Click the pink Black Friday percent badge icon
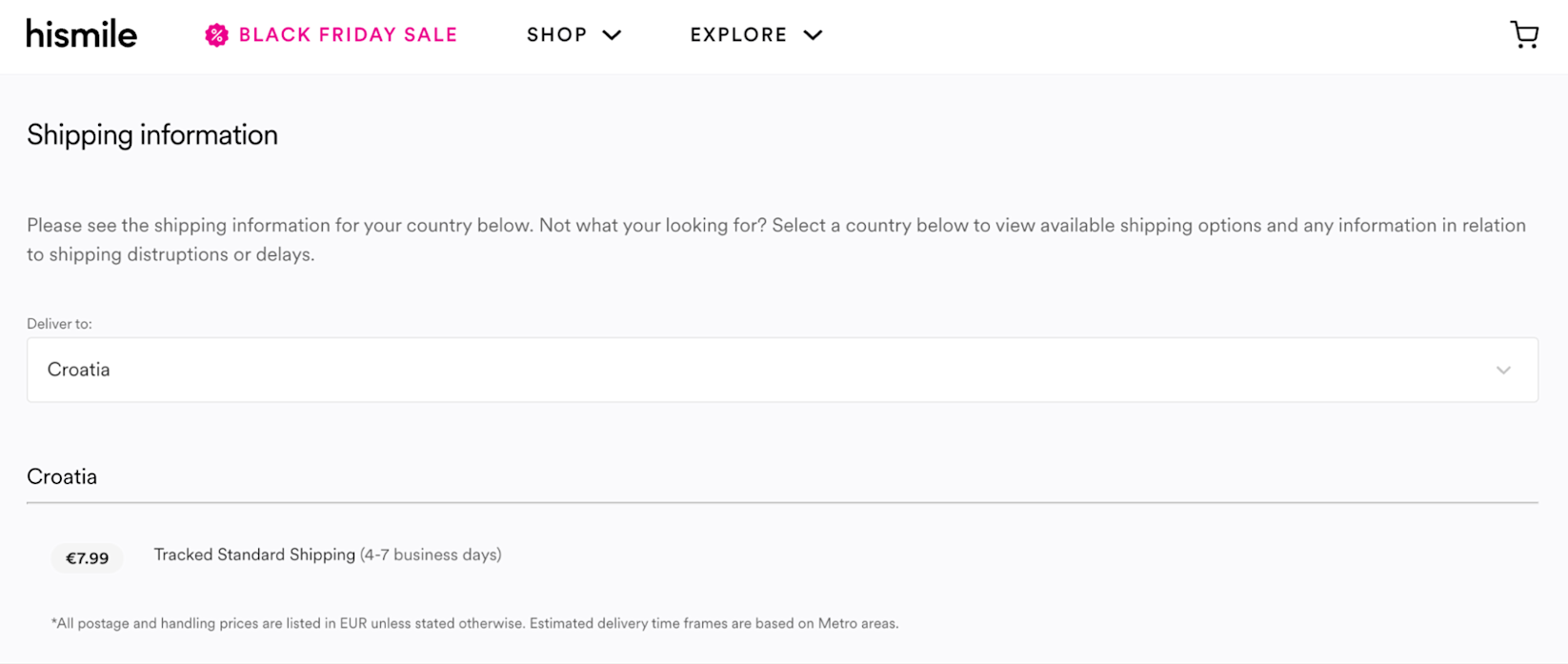This screenshot has height=664, width=1568. tap(216, 35)
